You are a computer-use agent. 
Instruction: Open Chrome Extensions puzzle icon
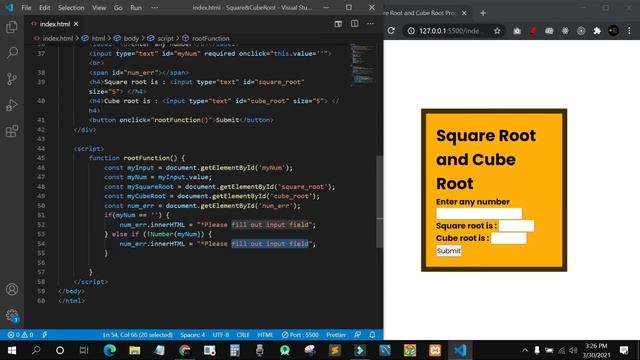[597, 31]
